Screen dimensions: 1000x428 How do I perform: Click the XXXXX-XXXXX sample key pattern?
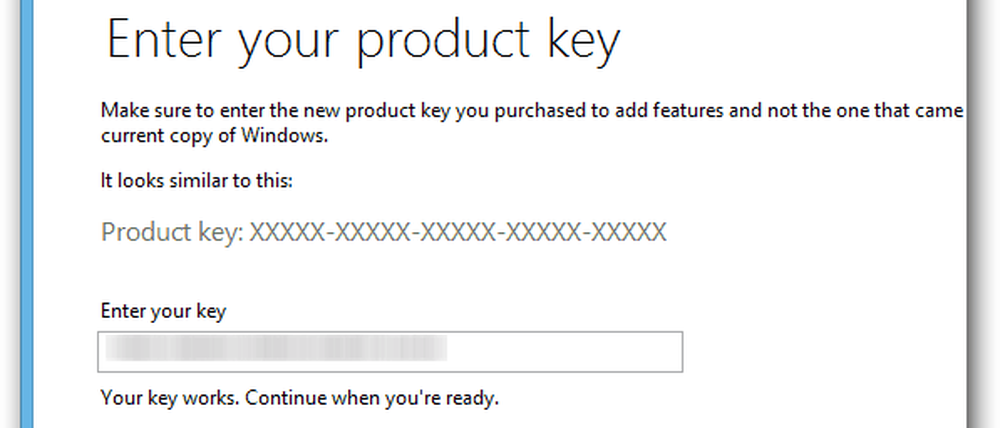457,233
